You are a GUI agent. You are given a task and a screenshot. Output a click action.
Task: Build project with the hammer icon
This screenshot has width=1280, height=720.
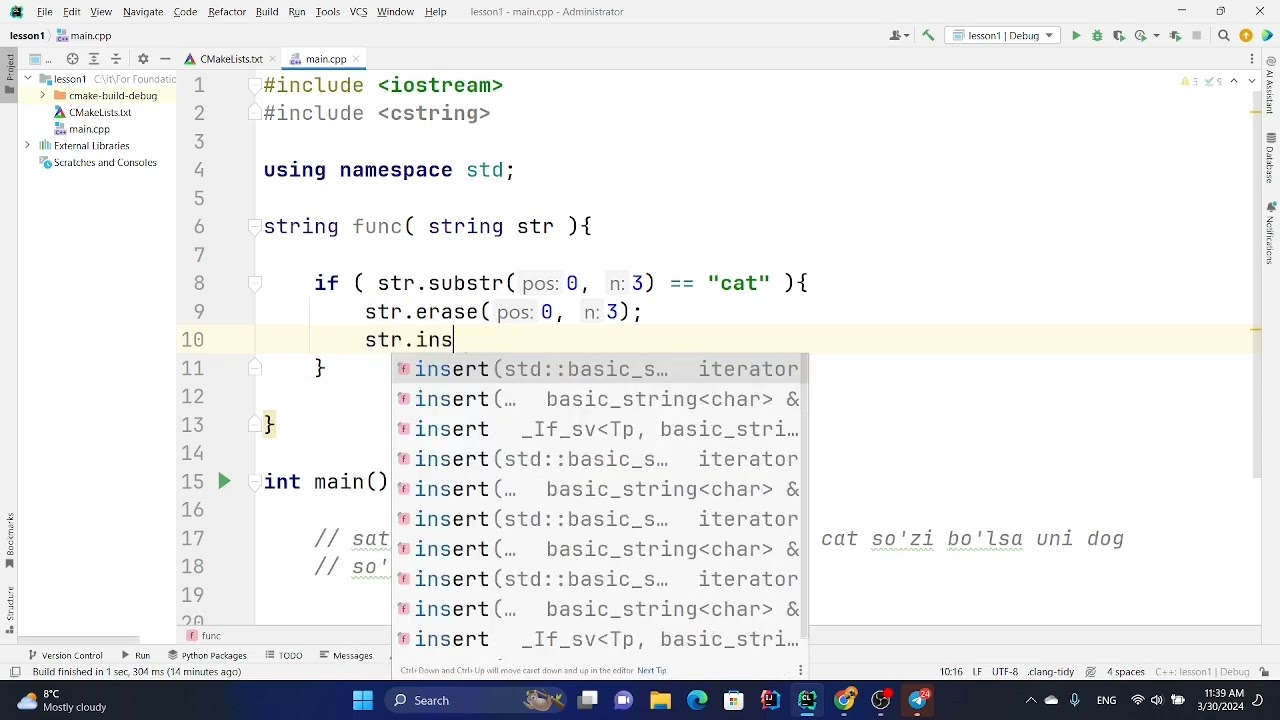tap(928, 36)
